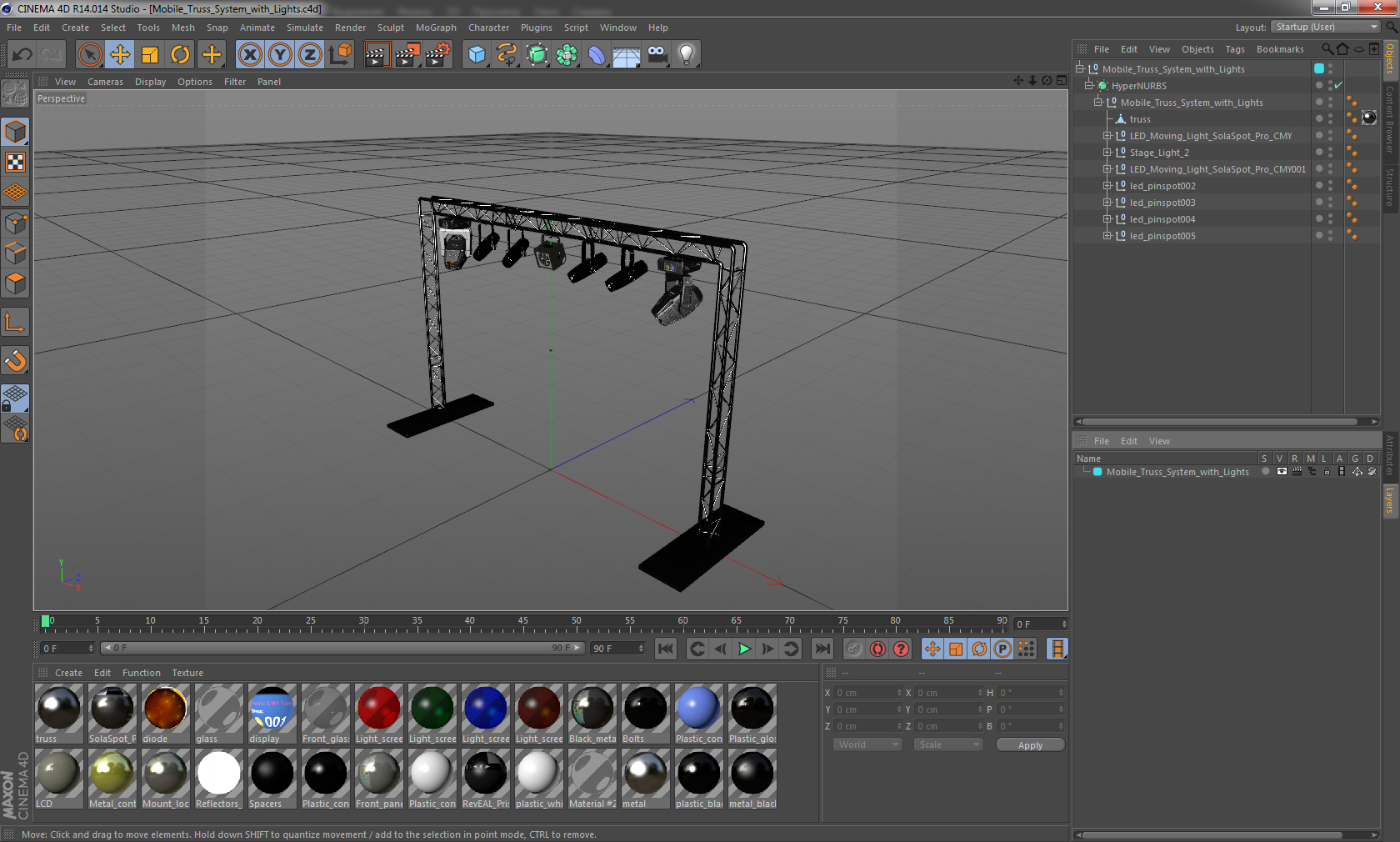Open the Objects menu in Object Manager
The height and width of the screenshot is (842, 1400).
coord(1197,49)
